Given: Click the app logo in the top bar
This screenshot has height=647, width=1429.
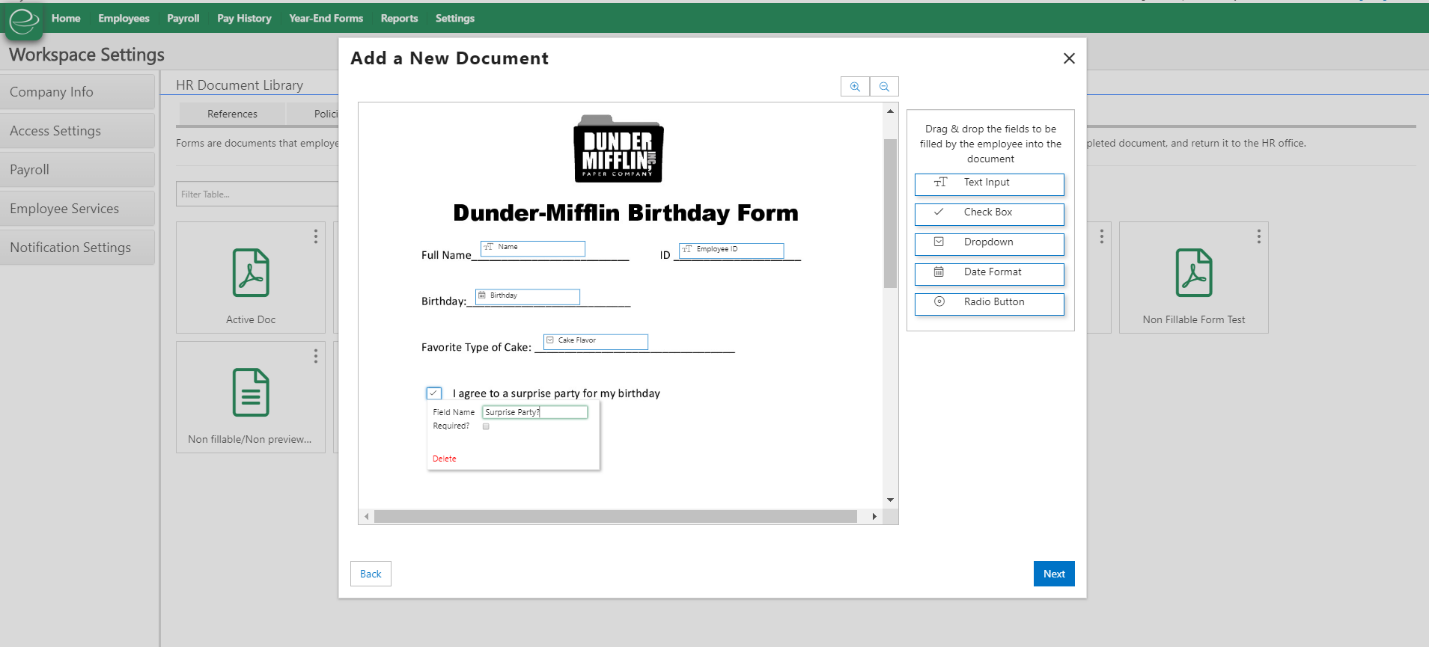Looking at the screenshot, I should (23, 19).
